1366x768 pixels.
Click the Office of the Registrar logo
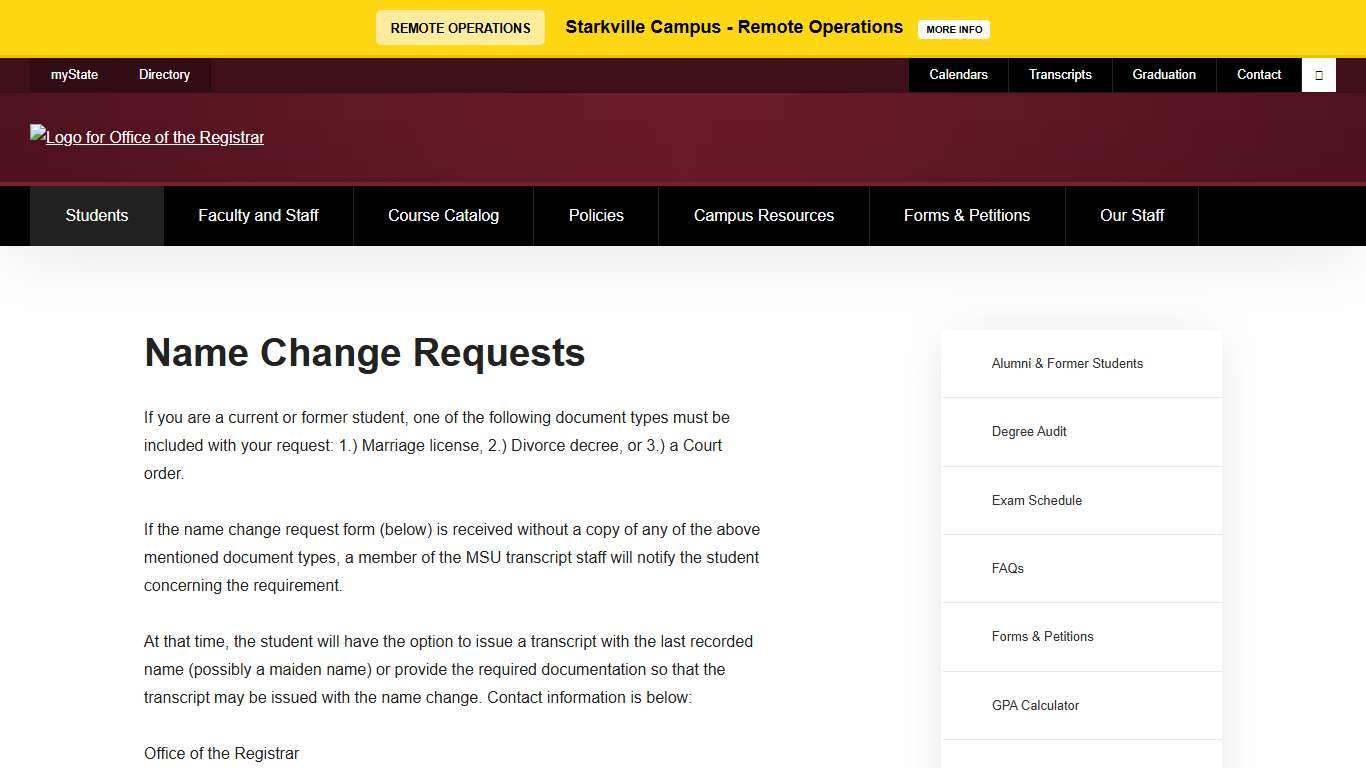coord(146,137)
